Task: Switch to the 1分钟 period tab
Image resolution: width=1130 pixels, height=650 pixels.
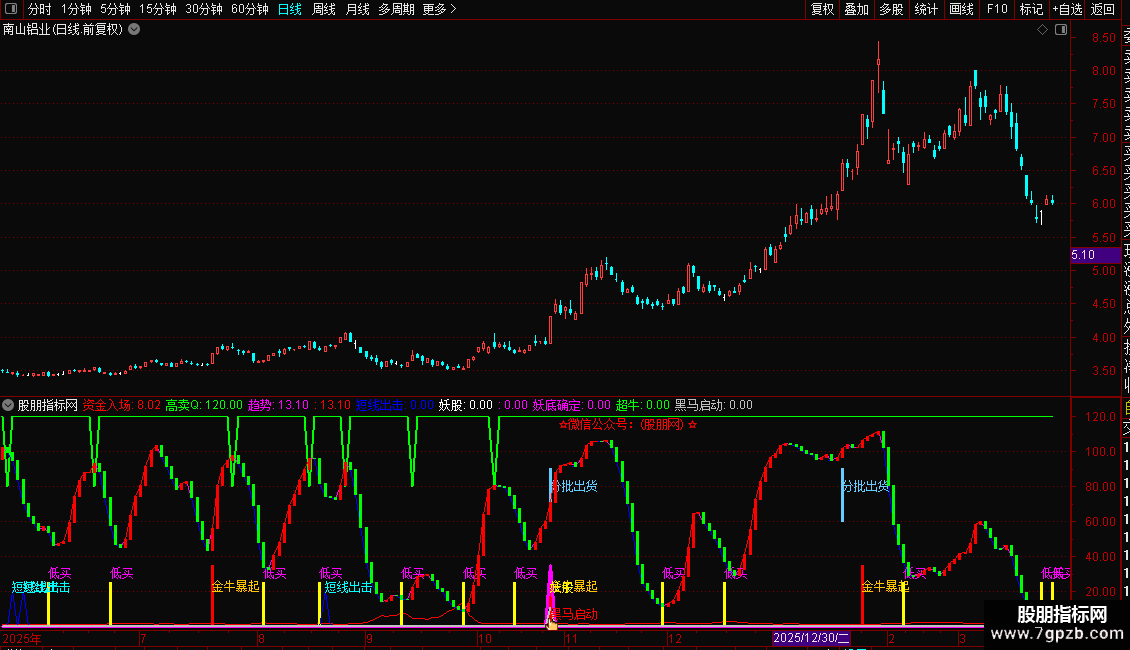Action: tap(76, 9)
